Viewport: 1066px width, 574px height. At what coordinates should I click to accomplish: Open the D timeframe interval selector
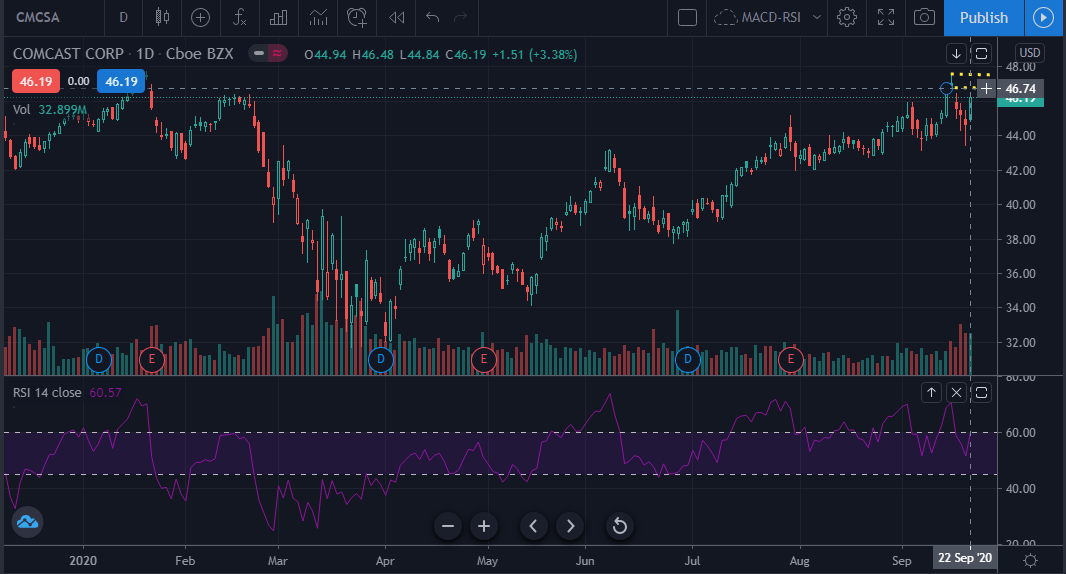point(123,17)
